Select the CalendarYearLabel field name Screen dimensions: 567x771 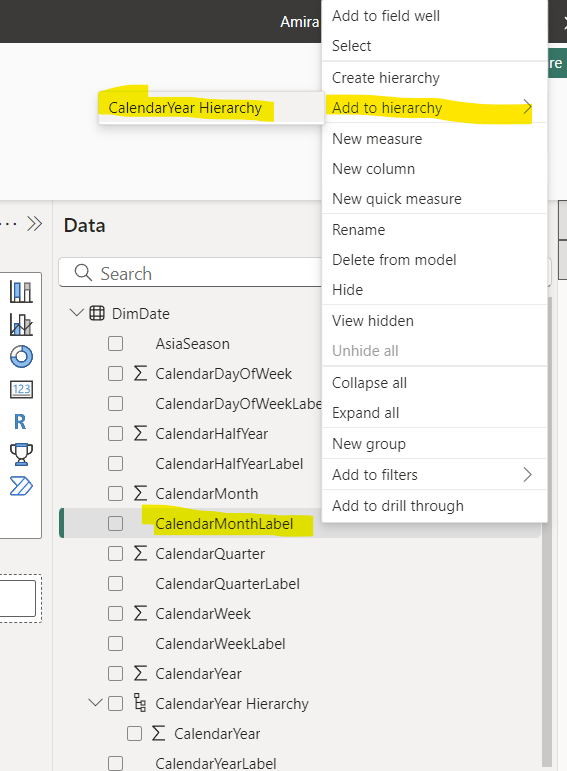pyautogui.click(x=216, y=764)
